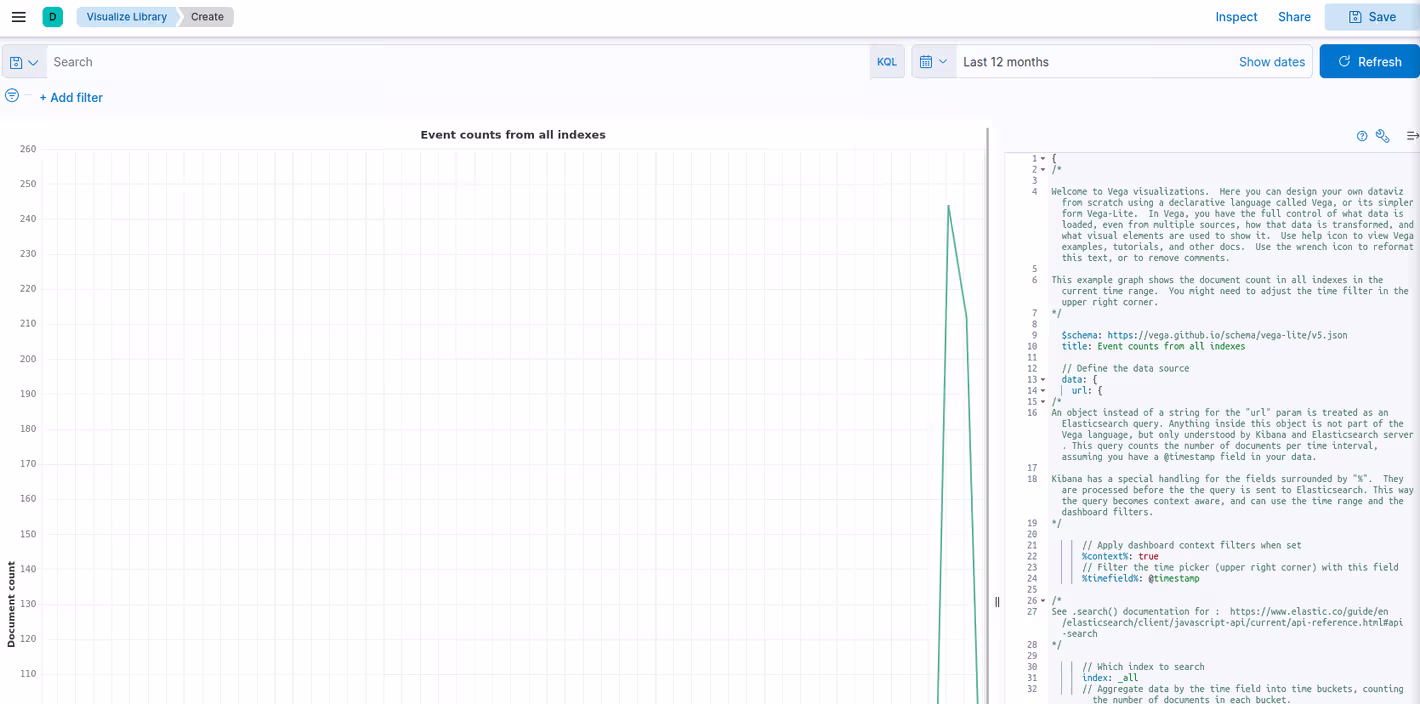Screen dimensions: 1420x704
Task: Fold code at editor line 1
Action: [1043, 159]
